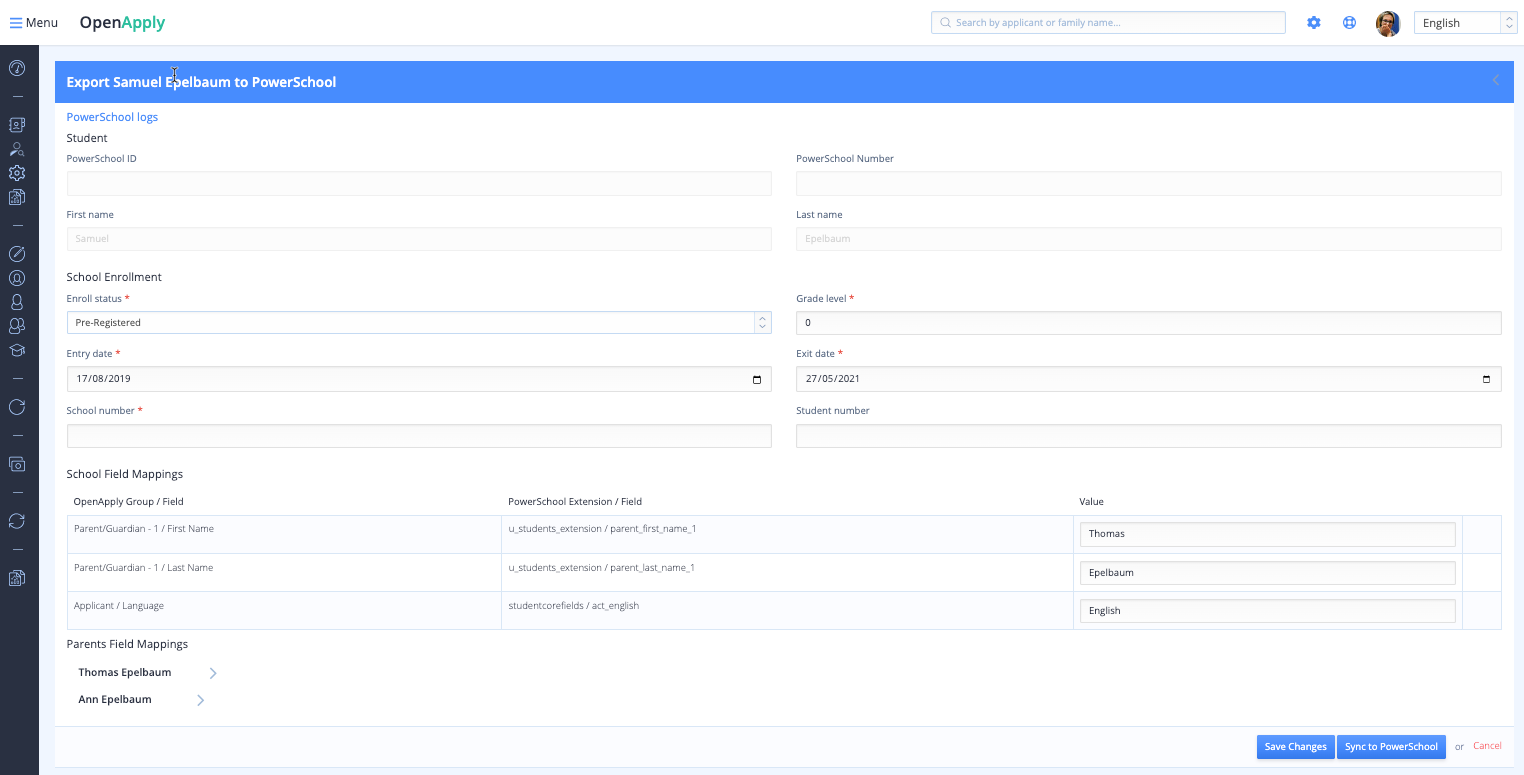Open the help lifebuoy icon
The width and height of the screenshot is (1524, 775).
(1349, 23)
